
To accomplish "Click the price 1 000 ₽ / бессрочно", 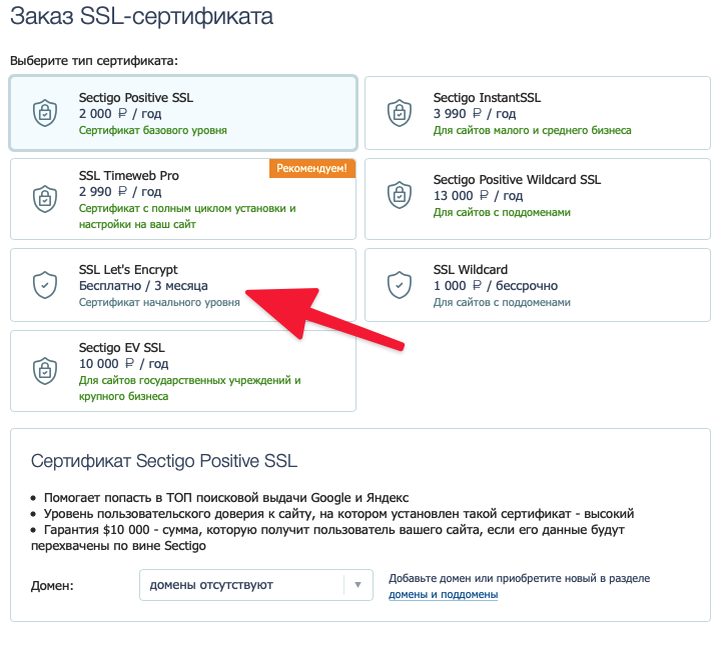I will [x=496, y=286].
